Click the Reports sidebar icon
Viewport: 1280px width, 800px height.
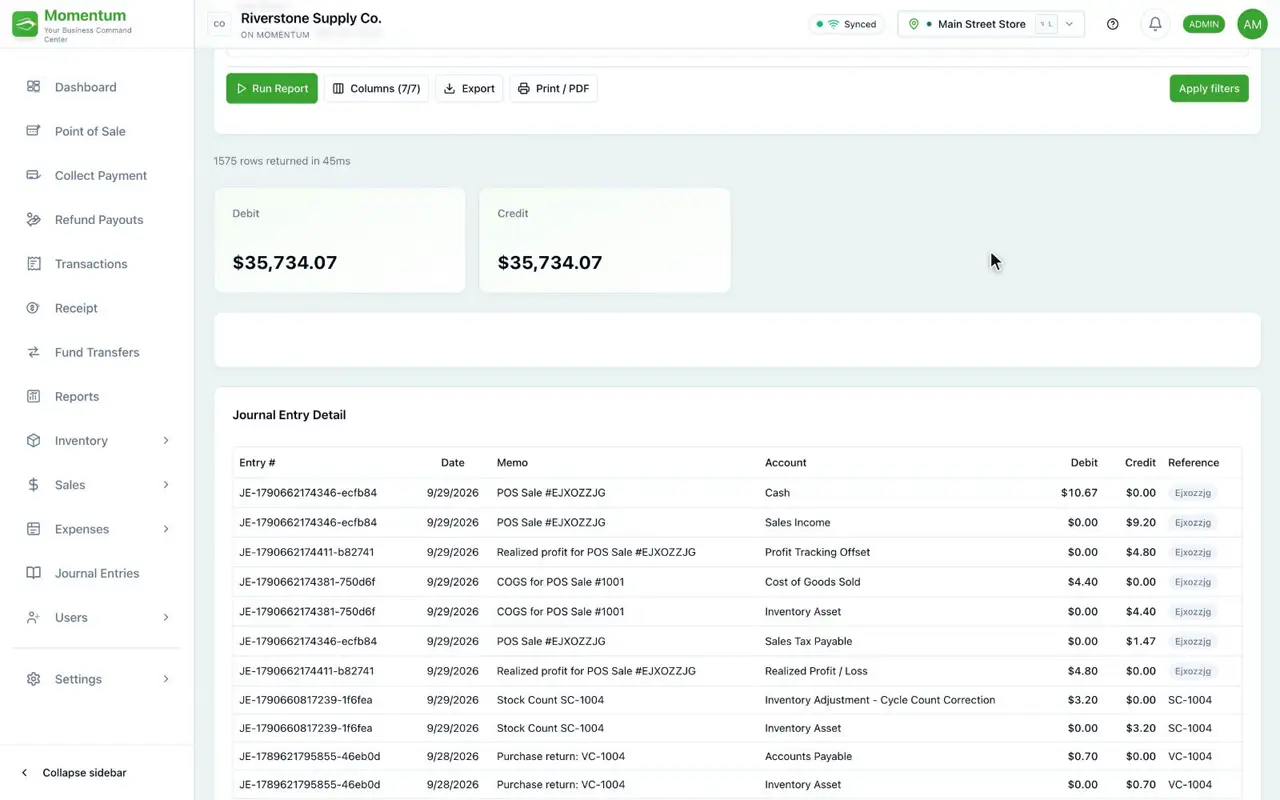pos(33,396)
